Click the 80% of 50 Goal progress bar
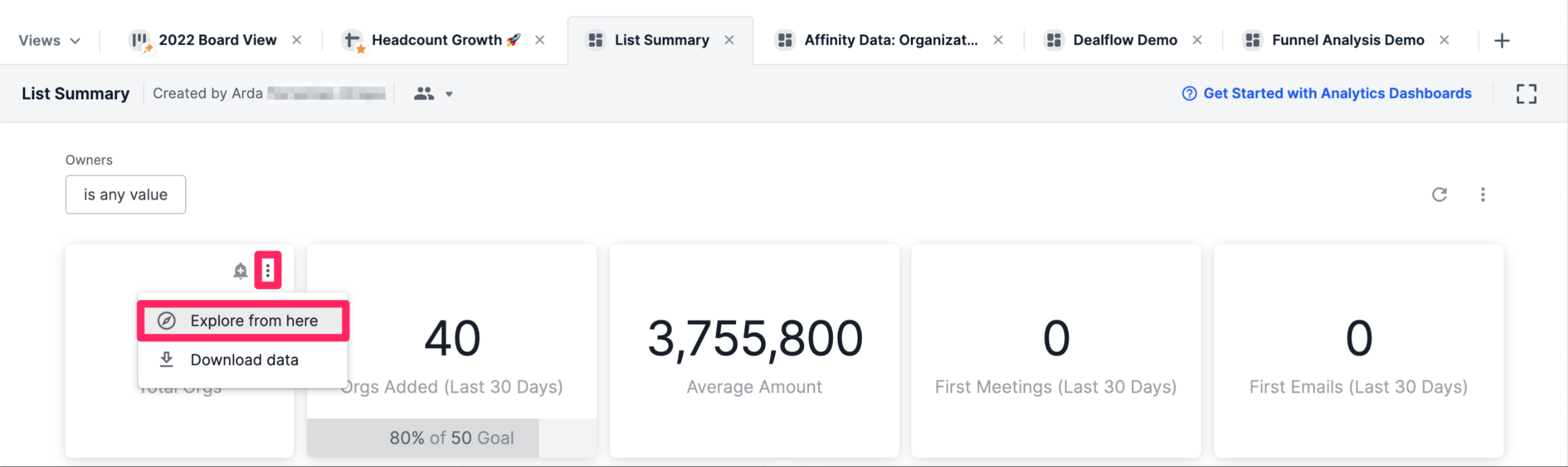This screenshot has height=467, width=1568. pos(452,438)
